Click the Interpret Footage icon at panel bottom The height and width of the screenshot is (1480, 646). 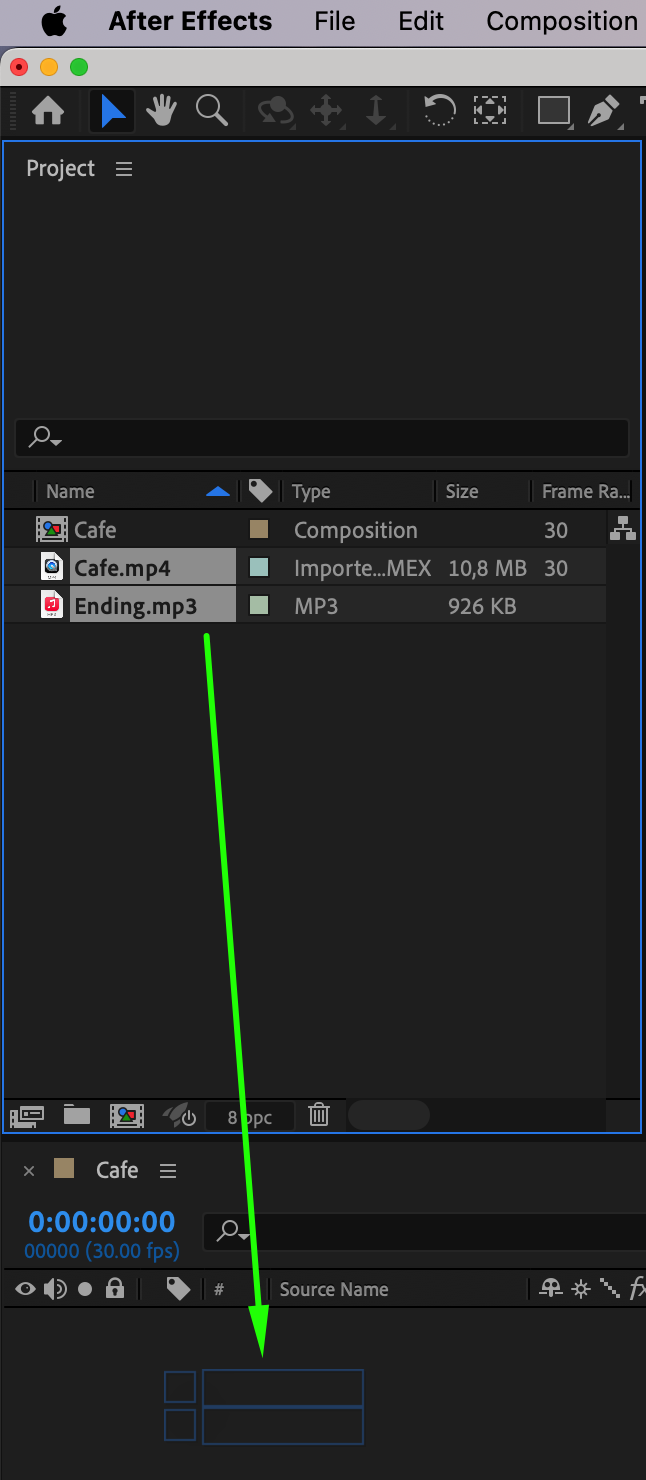(x=27, y=1115)
